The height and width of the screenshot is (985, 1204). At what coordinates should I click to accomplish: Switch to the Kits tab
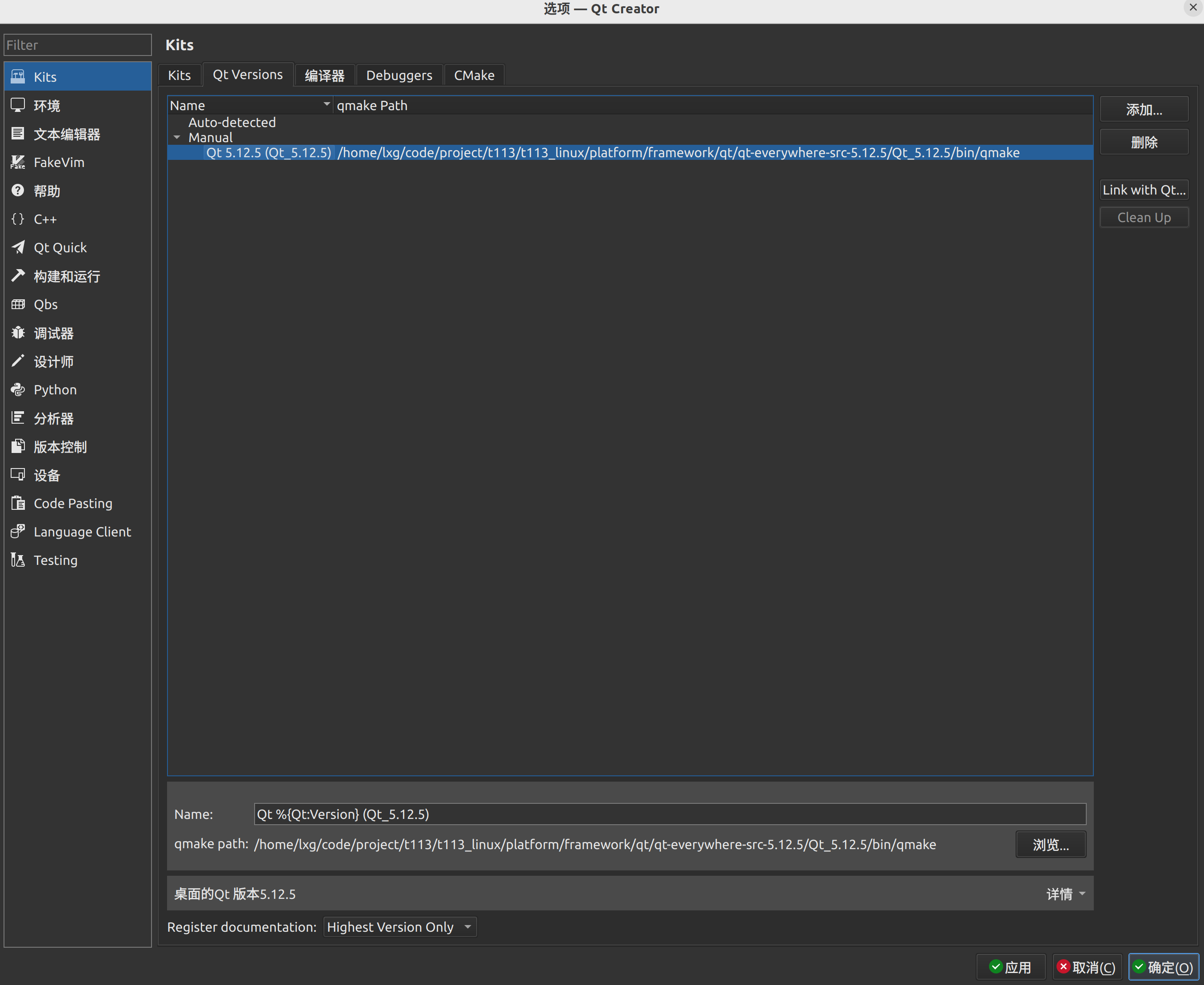179,75
